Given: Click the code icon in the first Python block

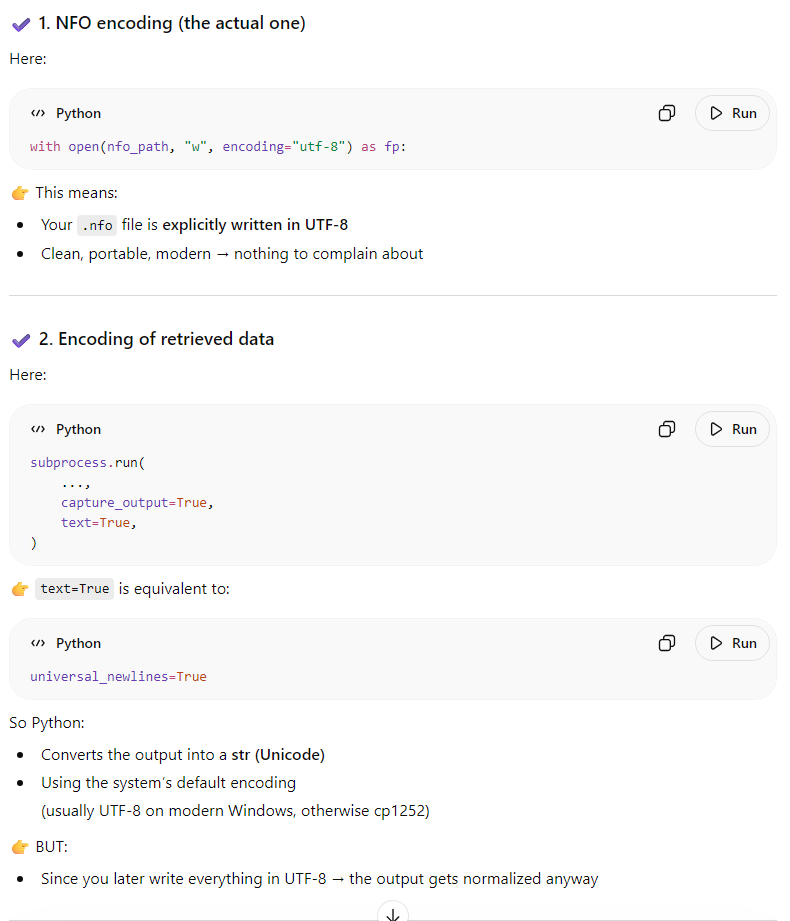Looking at the screenshot, I should [x=38, y=113].
